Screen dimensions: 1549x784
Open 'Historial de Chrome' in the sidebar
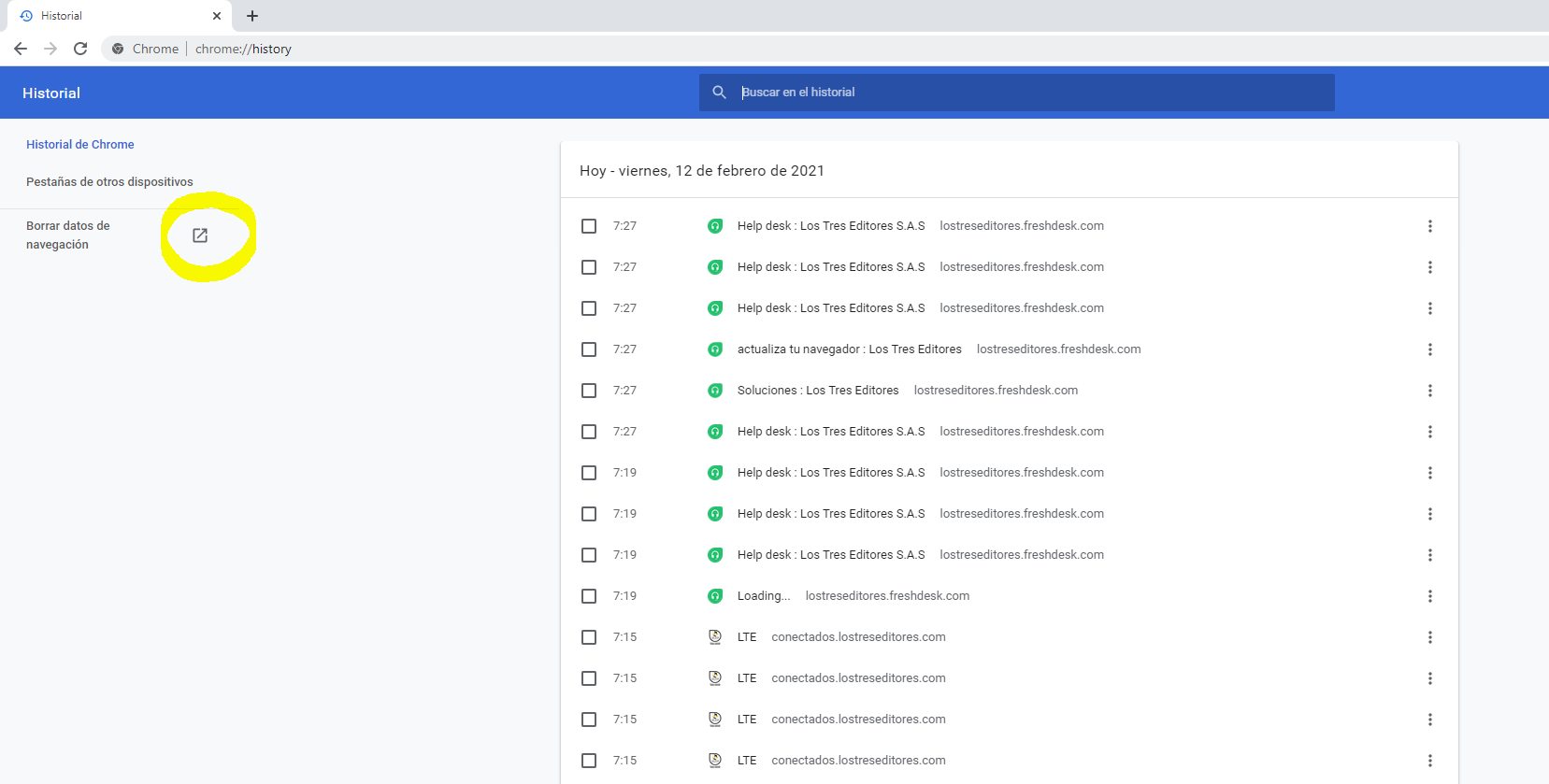pos(80,145)
